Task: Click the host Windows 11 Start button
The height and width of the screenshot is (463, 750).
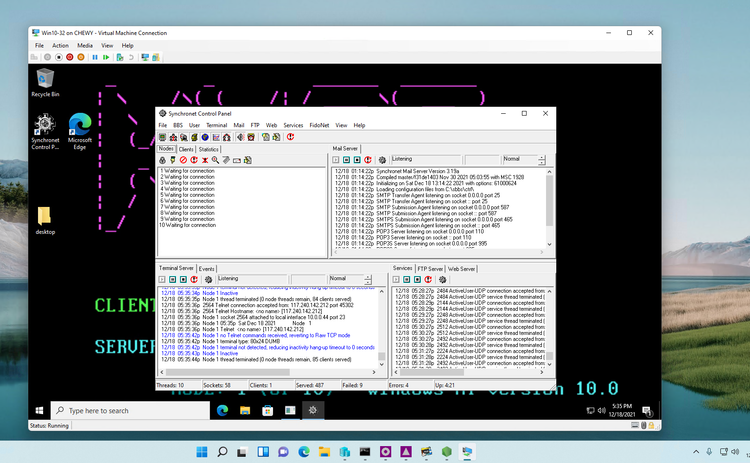Action: click(x=202, y=452)
